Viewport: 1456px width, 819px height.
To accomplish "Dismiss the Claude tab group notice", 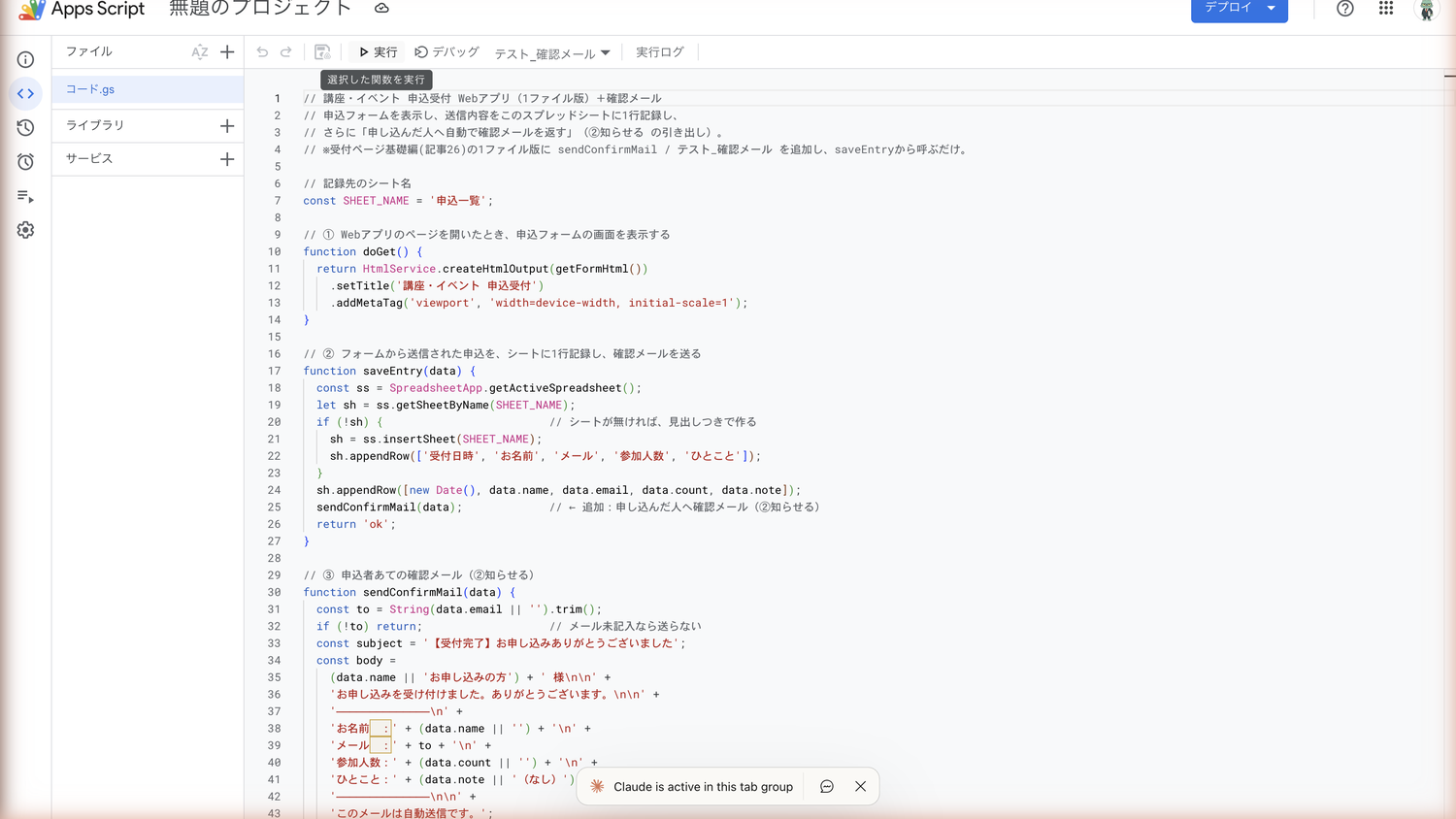I will tap(860, 787).
